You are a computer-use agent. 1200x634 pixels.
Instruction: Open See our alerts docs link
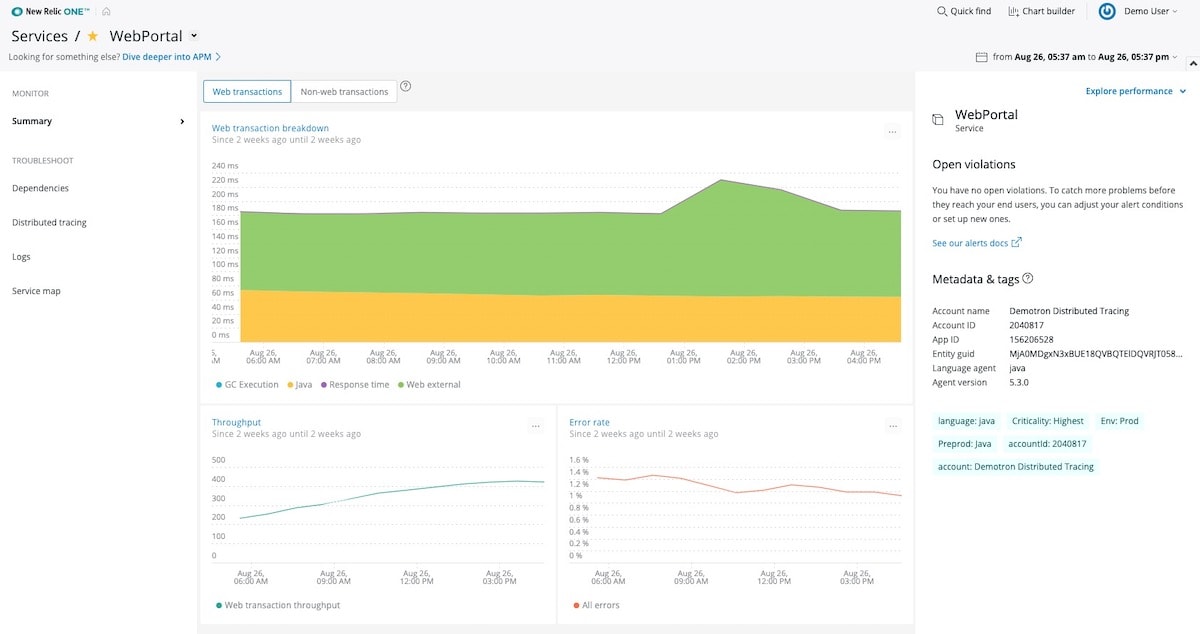coord(970,243)
